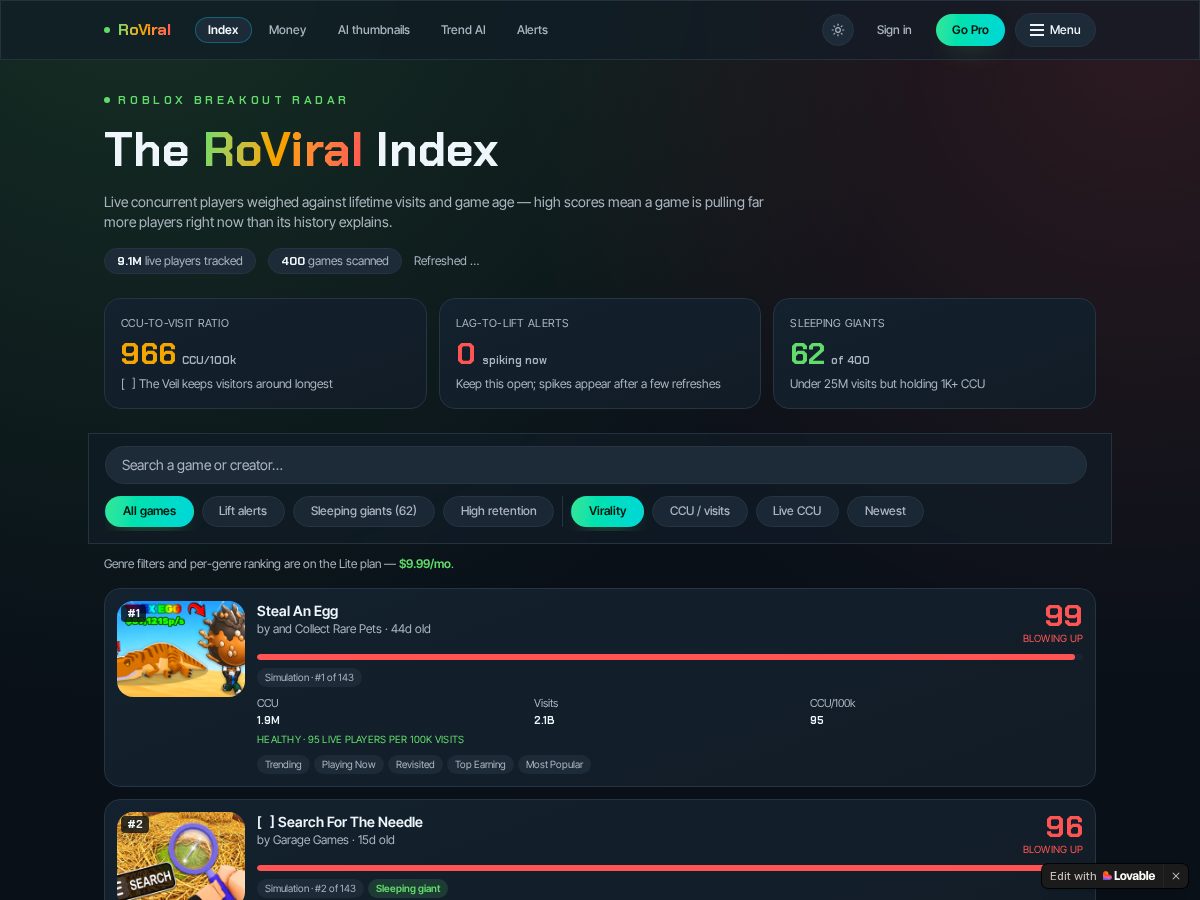1200x900 pixels.
Task: Filter by Sleeping giants (62)
Action: pyautogui.click(x=364, y=511)
